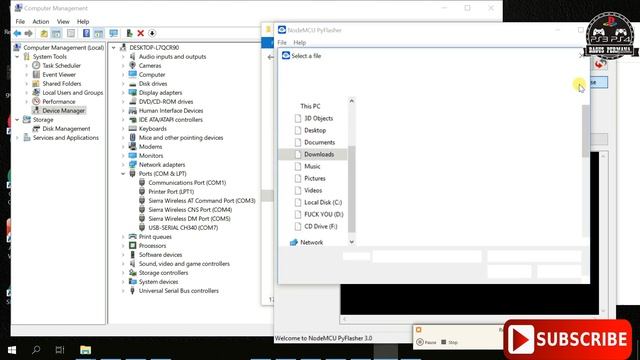Click the scan for hardware monitor icon
This screenshot has height=360, width=640.
click(x=113, y=33)
